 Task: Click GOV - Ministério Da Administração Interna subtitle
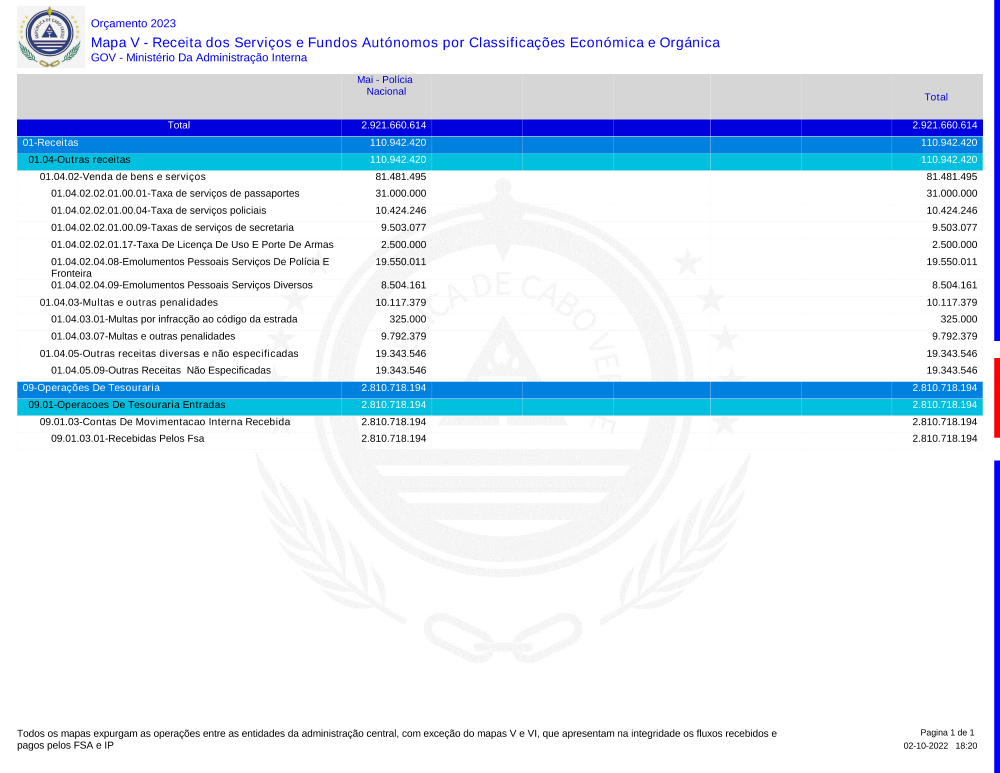[x=199, y=58]
